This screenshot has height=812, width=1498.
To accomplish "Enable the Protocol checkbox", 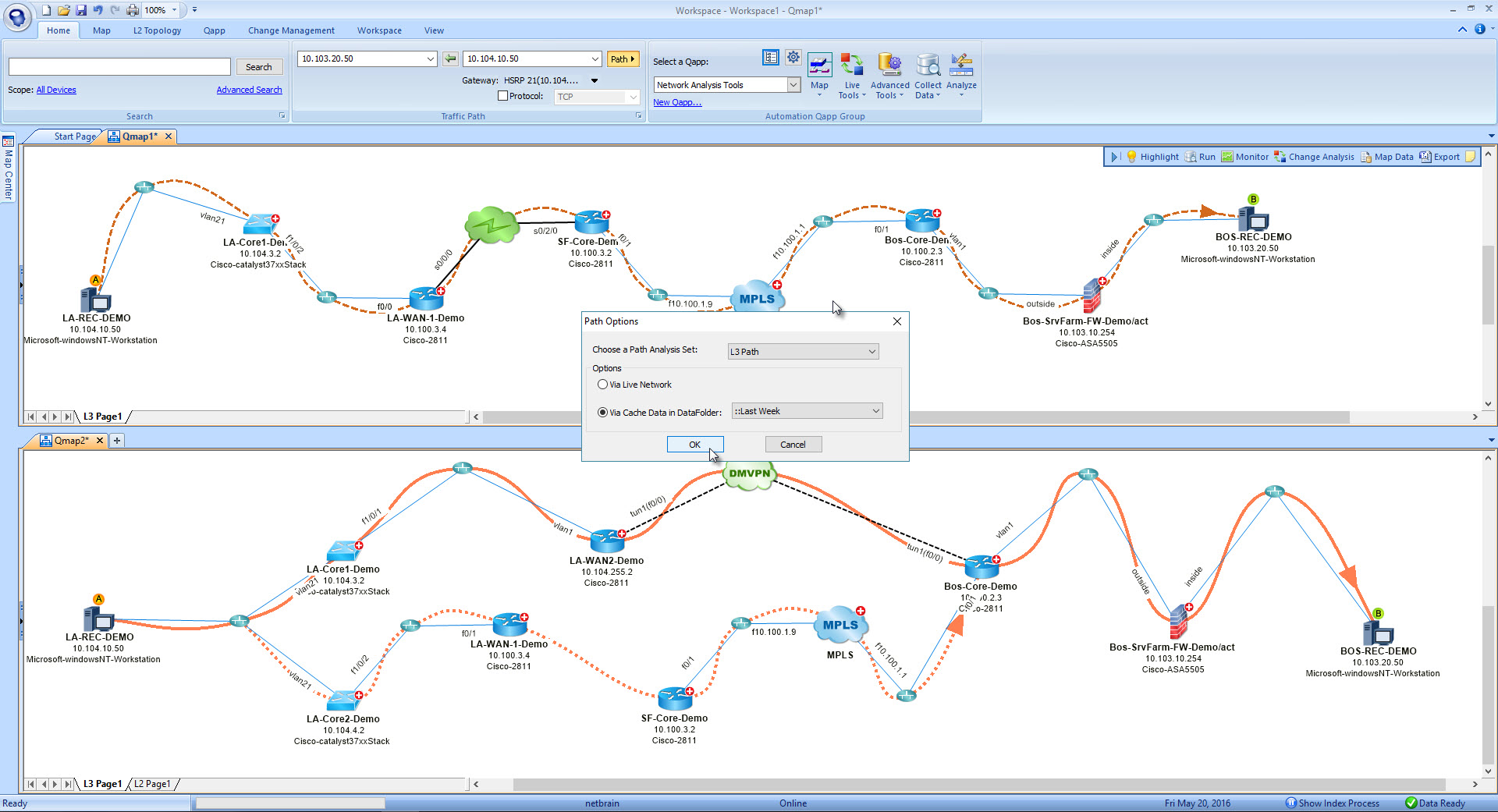I will [503, 95].
